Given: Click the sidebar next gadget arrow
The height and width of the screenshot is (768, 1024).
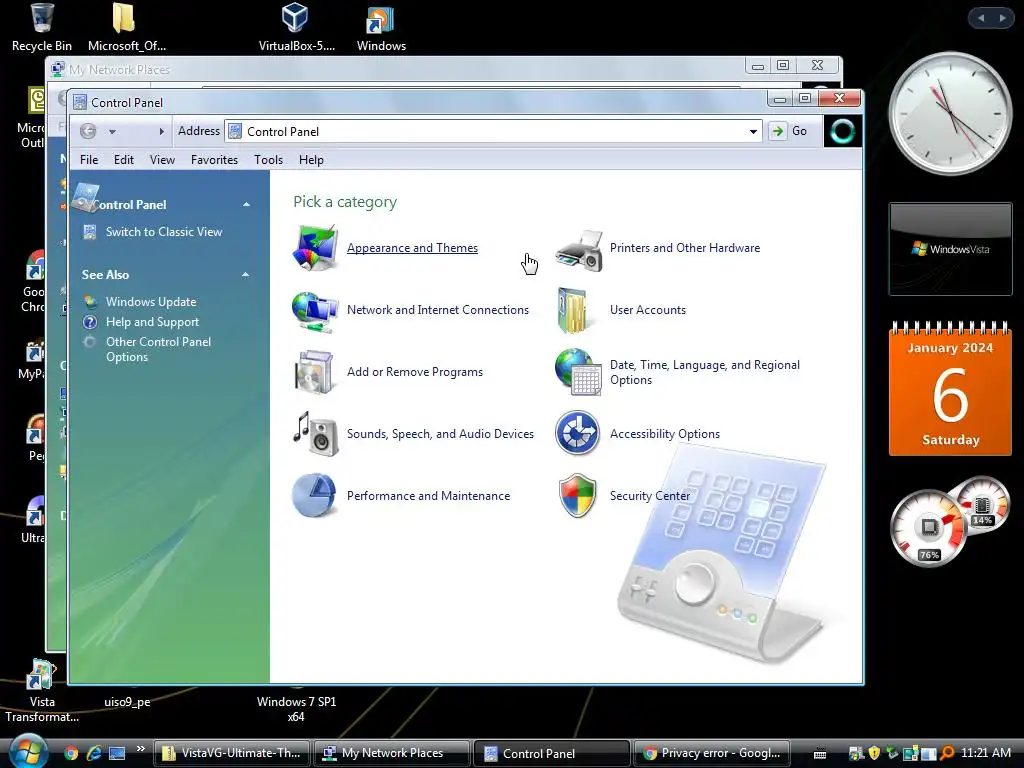Looking at the screenshot, I should [x=1002, y=18].
